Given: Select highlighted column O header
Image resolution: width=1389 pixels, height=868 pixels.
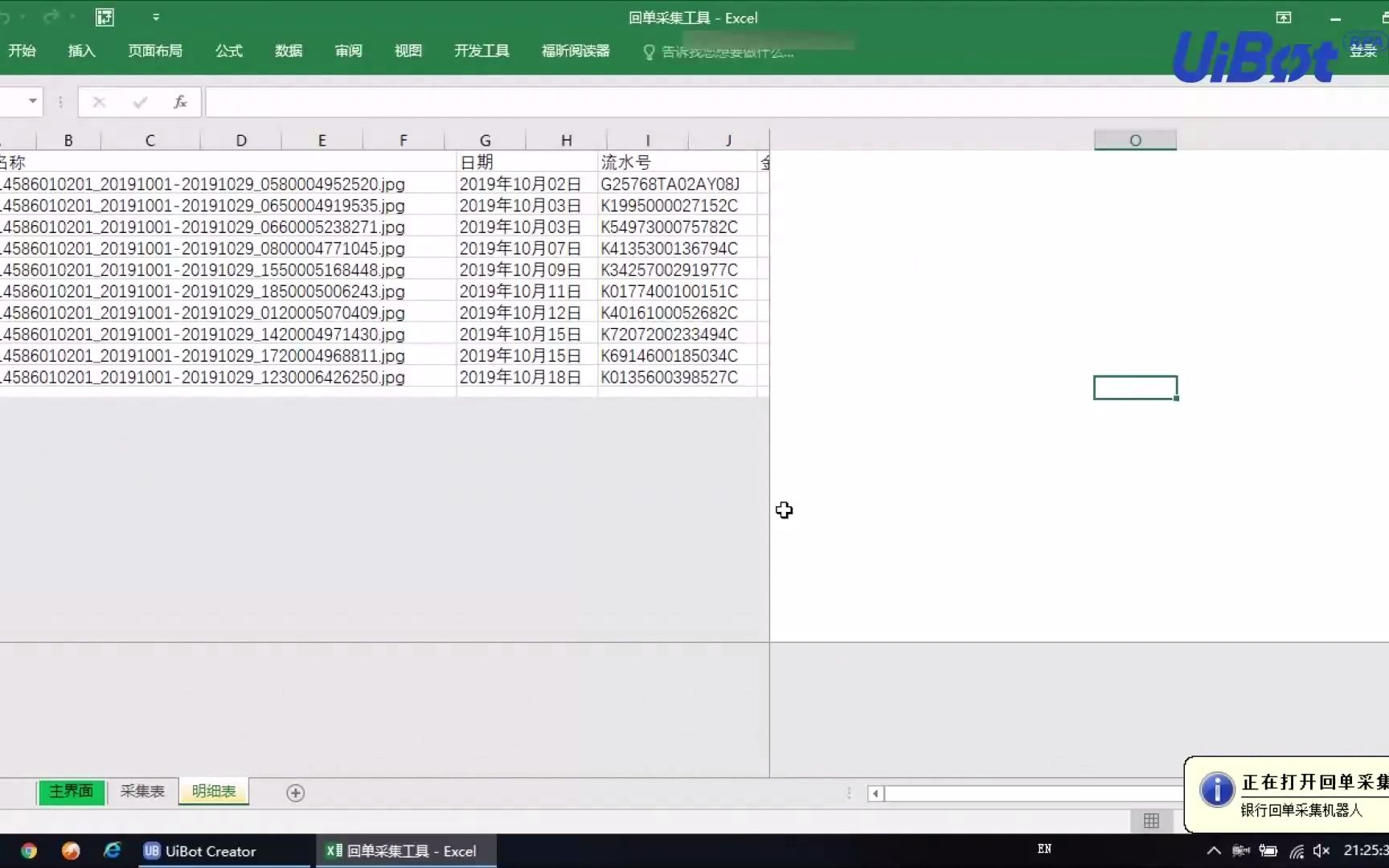Looking at the screenshot, I should 1135,140.
